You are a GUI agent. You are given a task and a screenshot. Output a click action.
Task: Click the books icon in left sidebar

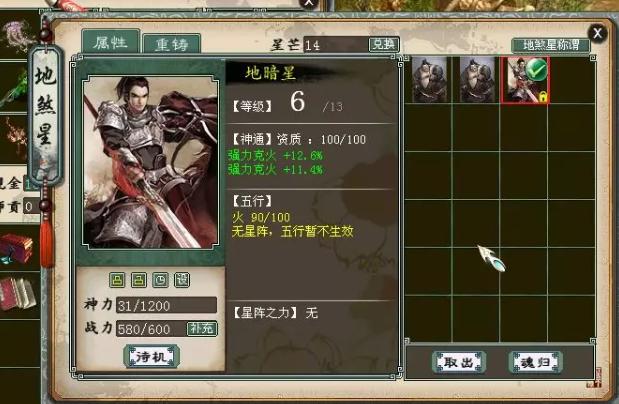(x=17, y=293)
